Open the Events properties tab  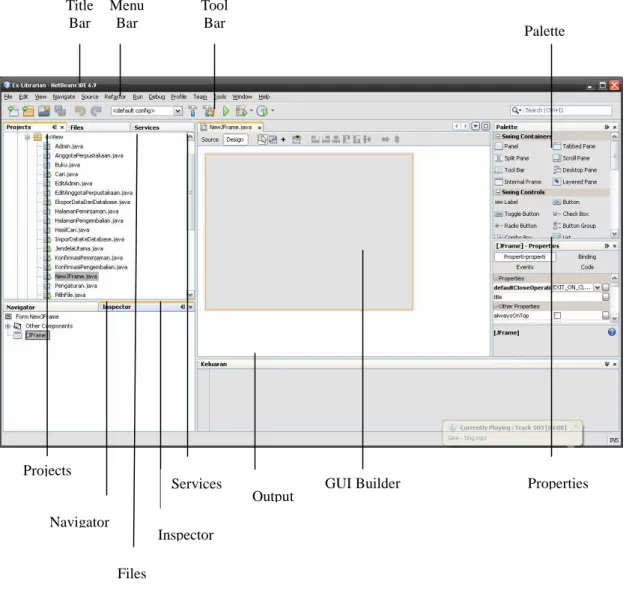(525, 267)
